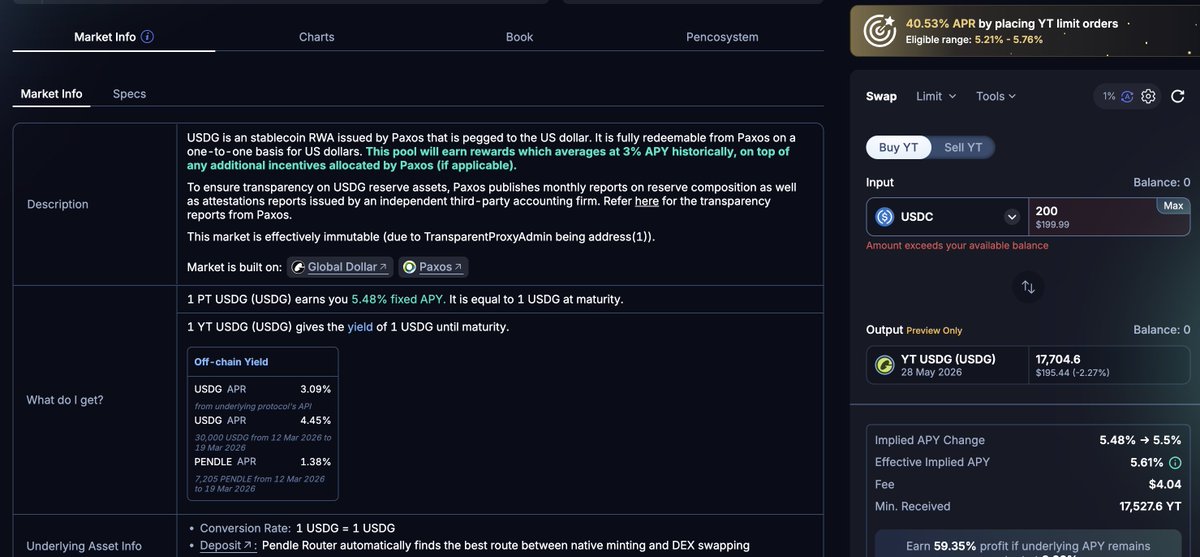The image size is (1200, 557).
Task: Click the 'yield' link in YT description
Action: point(360,327)
